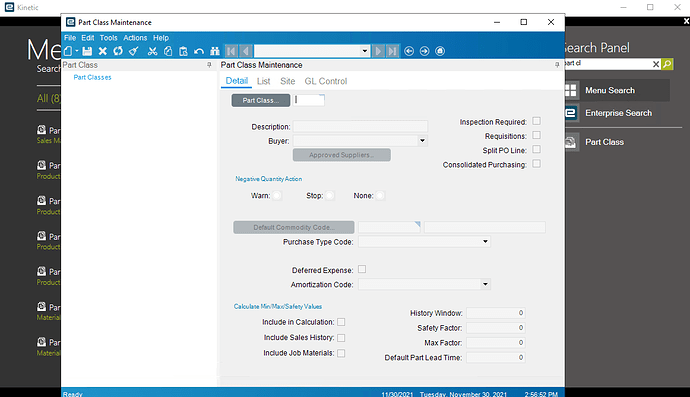
Task: Click the Part Class result icon
Action: tap(571, 142)
